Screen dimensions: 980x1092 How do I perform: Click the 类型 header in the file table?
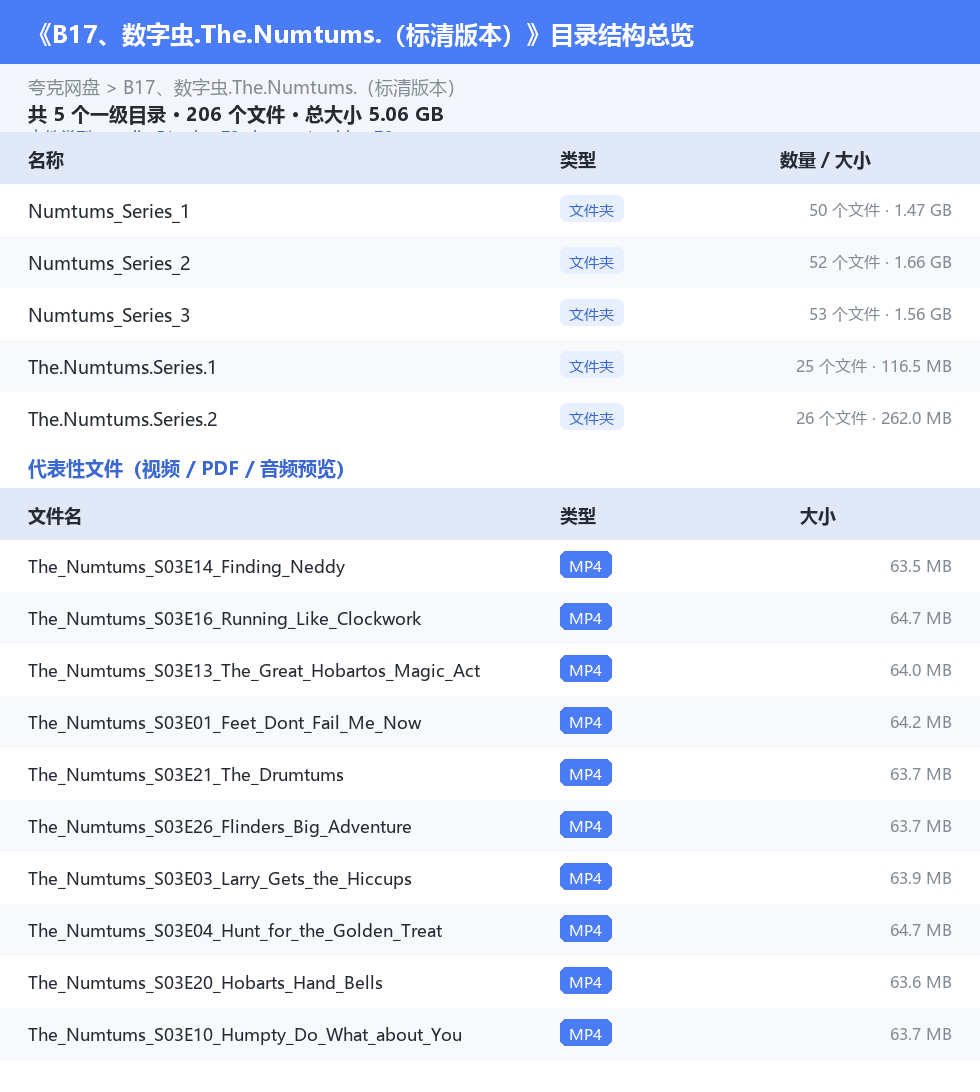[578, 516]
